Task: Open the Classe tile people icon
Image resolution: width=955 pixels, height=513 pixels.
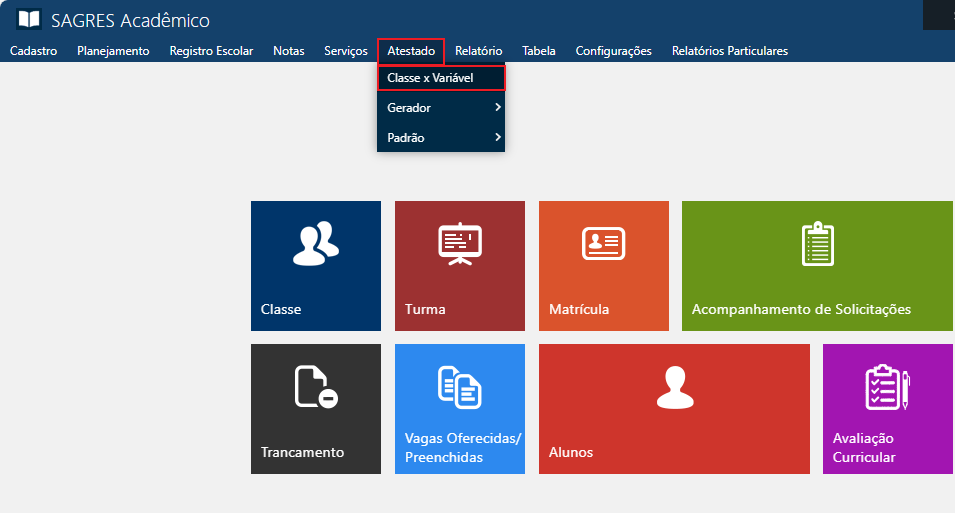Action: click(315, 244)
